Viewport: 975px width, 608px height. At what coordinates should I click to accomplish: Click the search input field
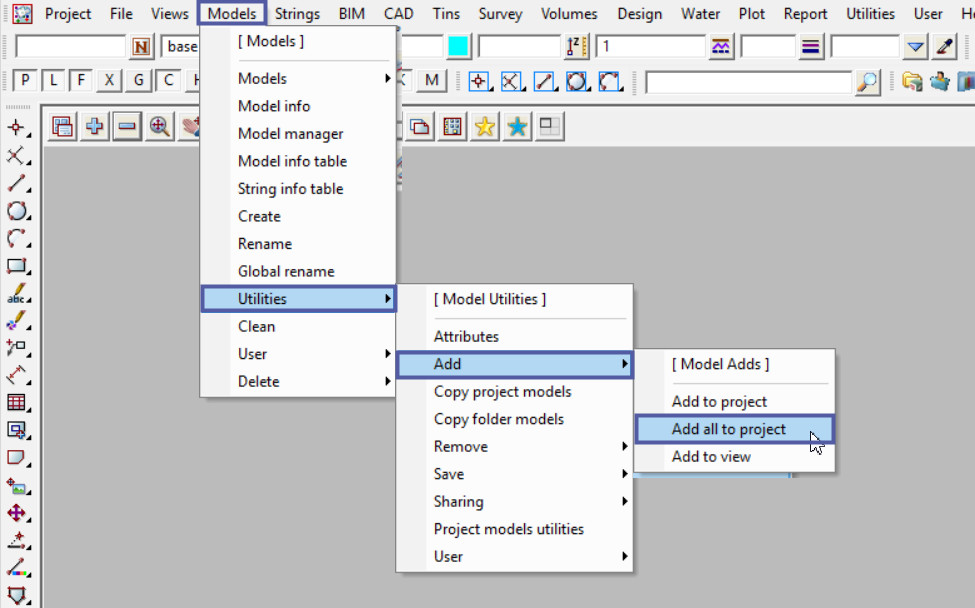[749, 81]
